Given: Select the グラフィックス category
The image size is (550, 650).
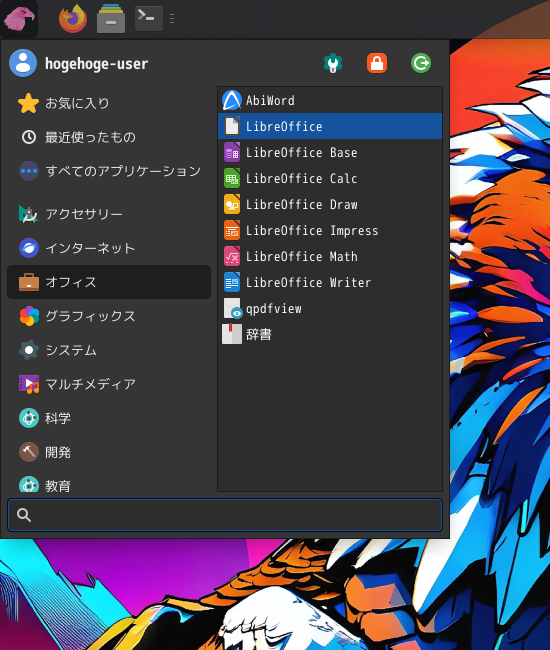Looking at the screenshot, I should 109,316.
